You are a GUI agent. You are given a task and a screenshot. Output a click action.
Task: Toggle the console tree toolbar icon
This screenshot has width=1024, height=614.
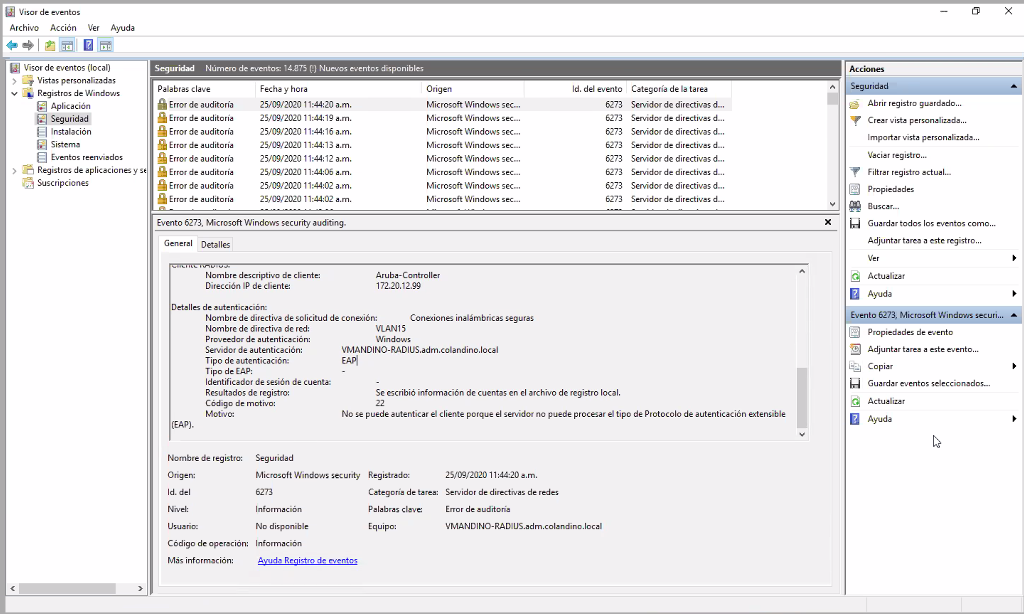click(x=67, y=45)
